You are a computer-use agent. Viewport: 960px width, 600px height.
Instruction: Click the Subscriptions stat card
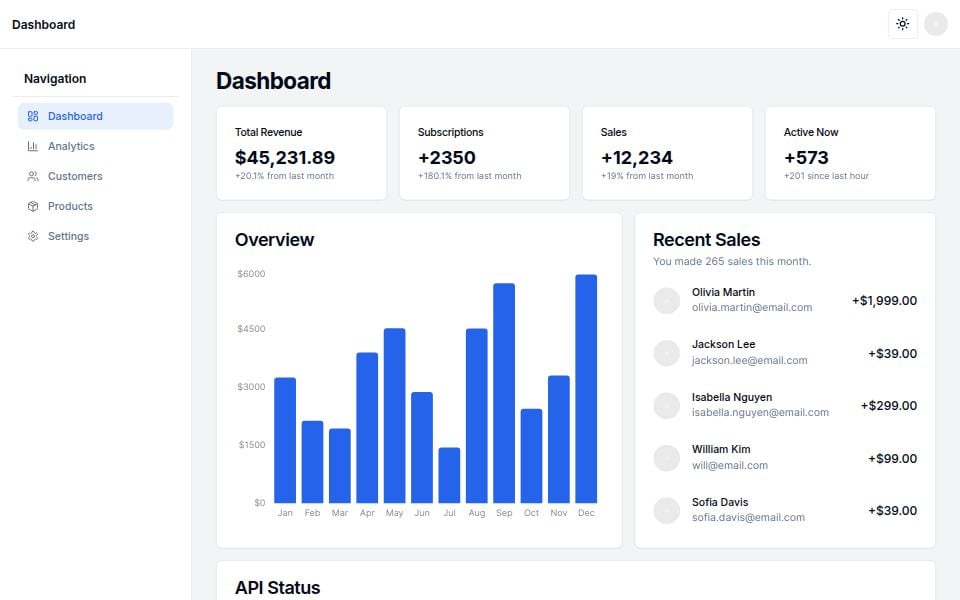484,152
